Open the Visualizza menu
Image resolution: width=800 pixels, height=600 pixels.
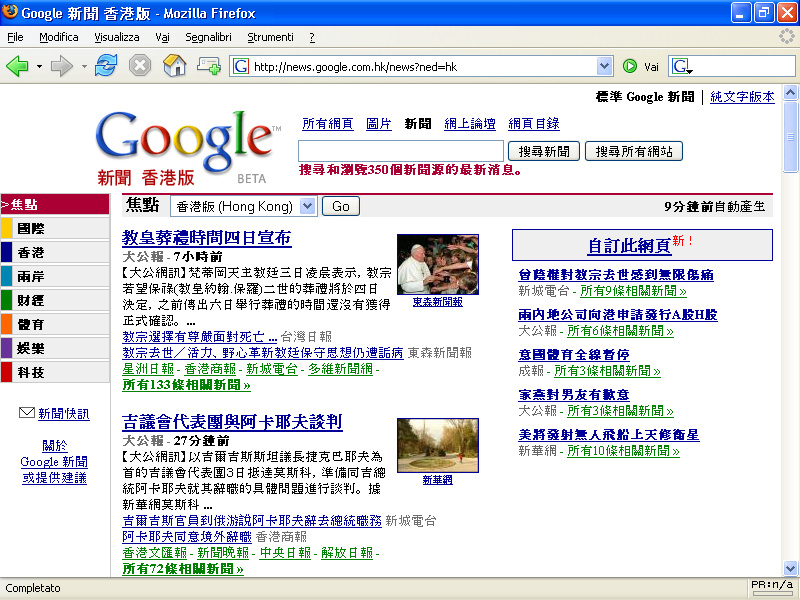(117, 37)
